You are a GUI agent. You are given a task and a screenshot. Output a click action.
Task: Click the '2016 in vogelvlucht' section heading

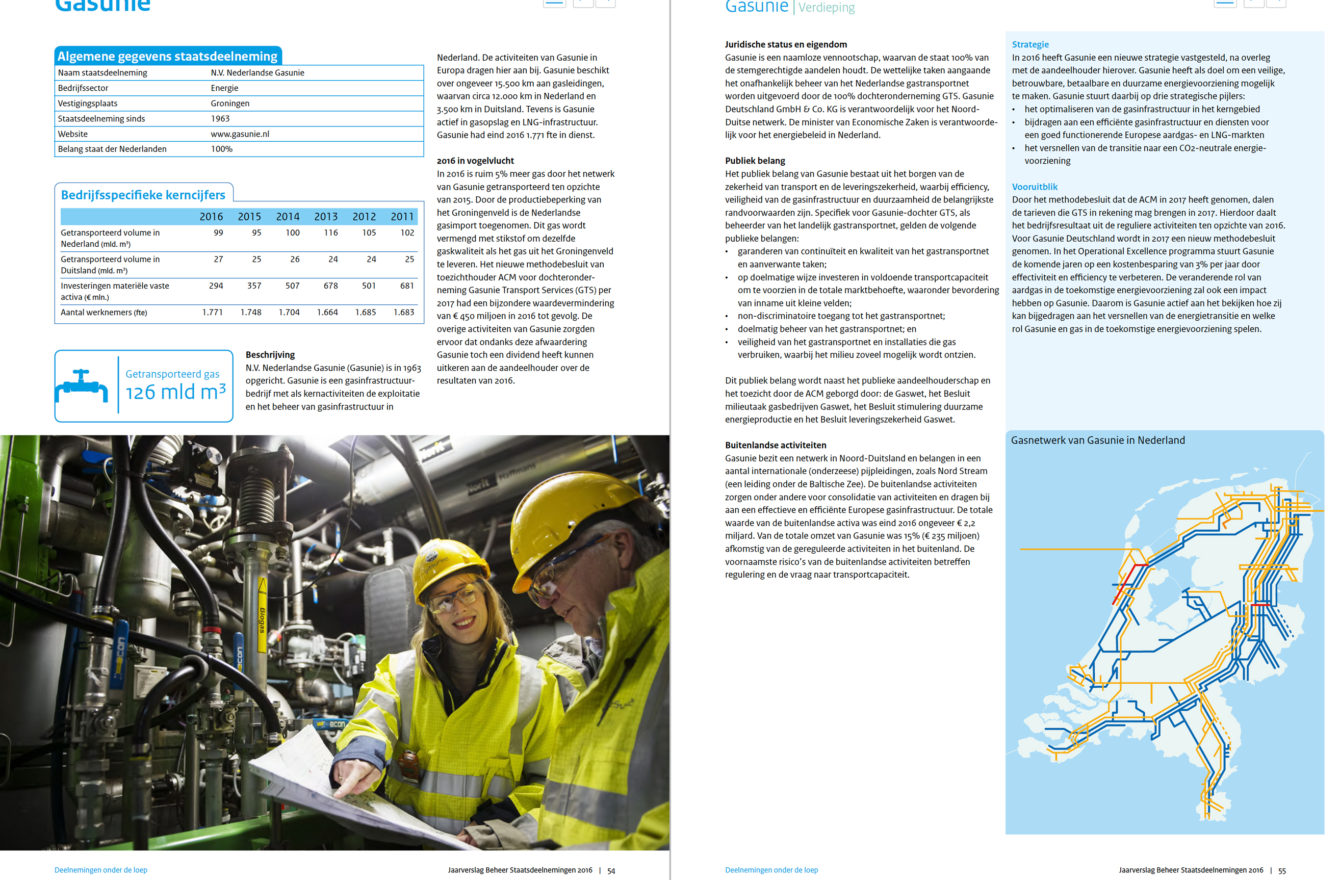click(x=476, y=160)
